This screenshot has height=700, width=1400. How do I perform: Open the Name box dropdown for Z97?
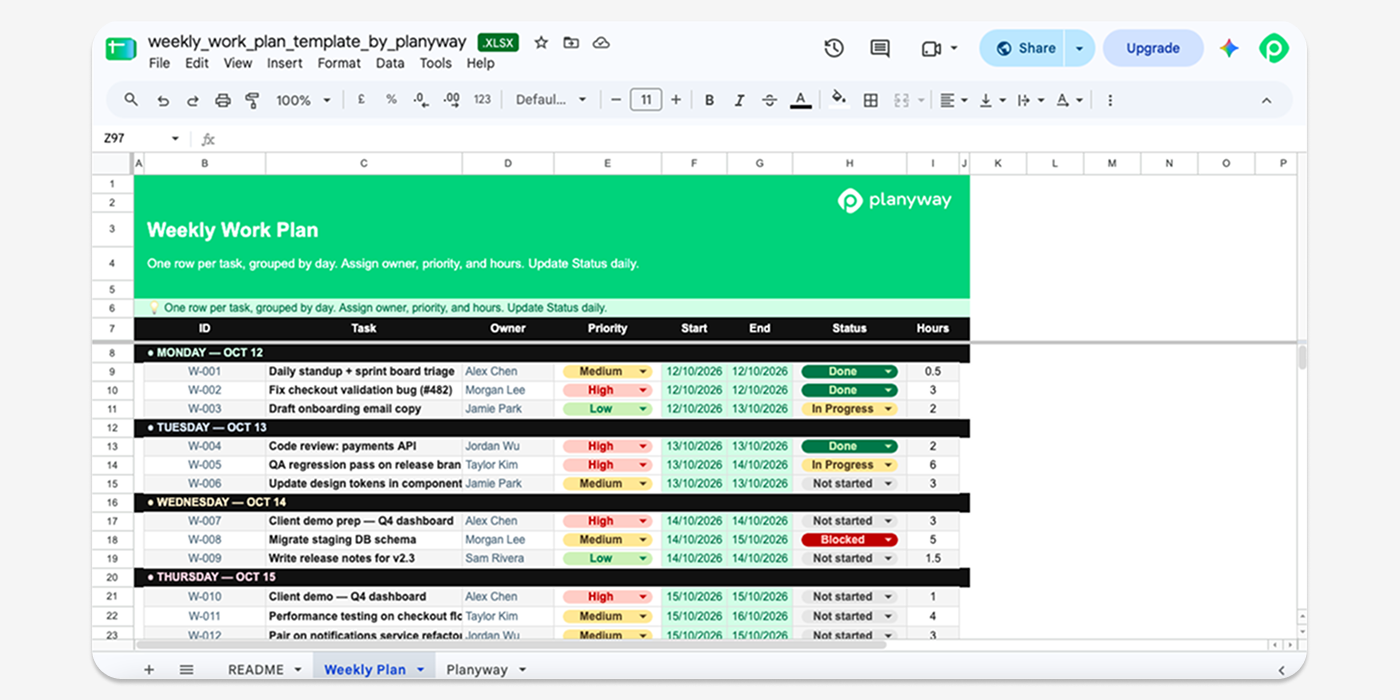(x=175, y=139)
